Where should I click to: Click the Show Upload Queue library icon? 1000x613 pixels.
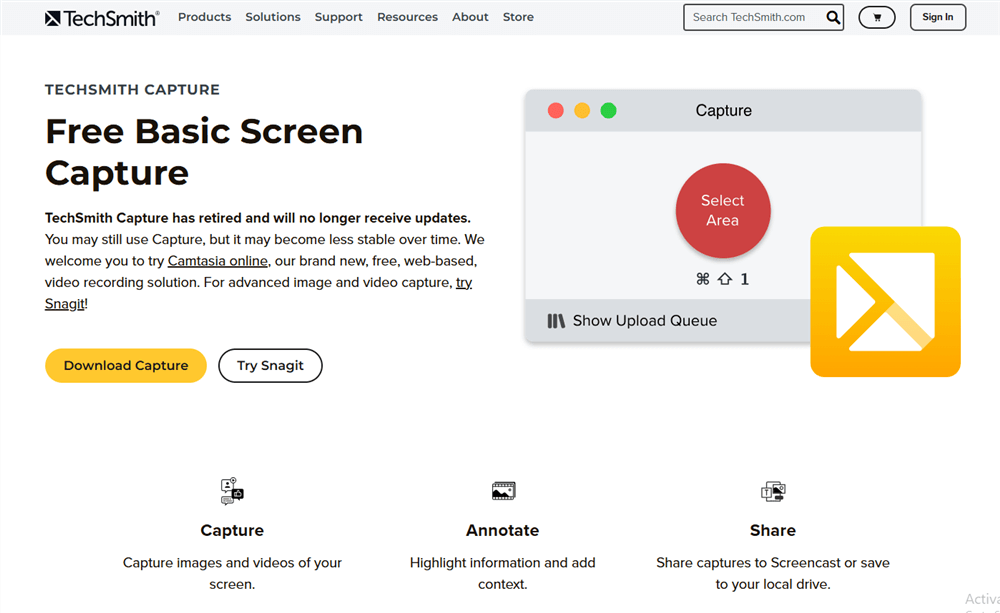point(556,321)
